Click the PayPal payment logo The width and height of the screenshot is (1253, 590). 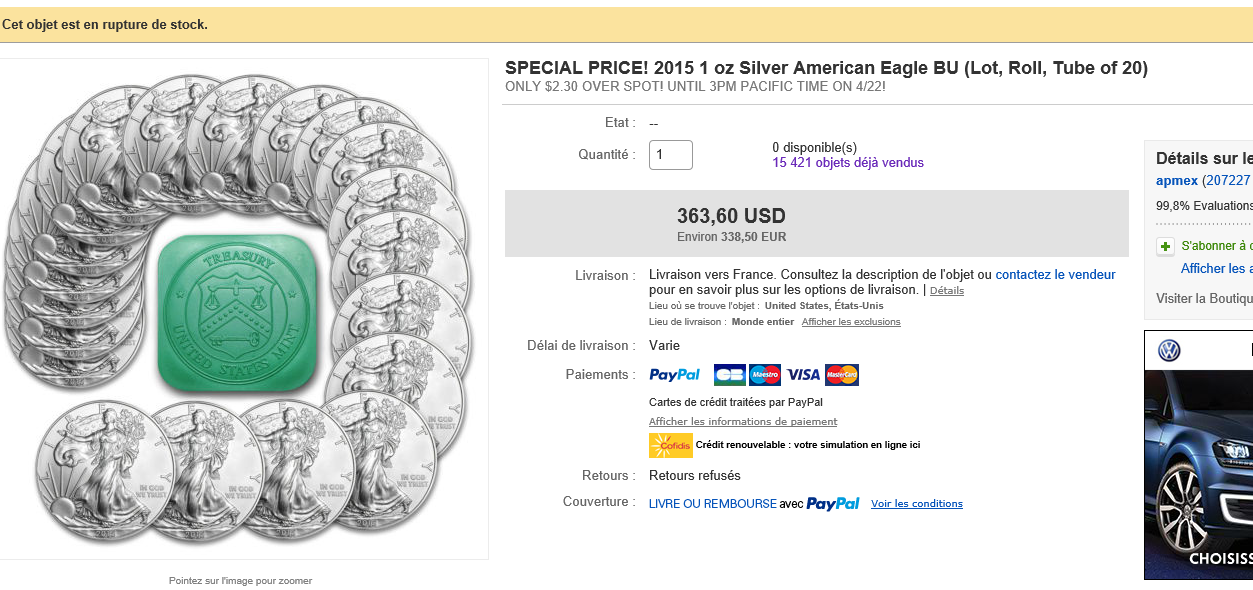(675, 375)
